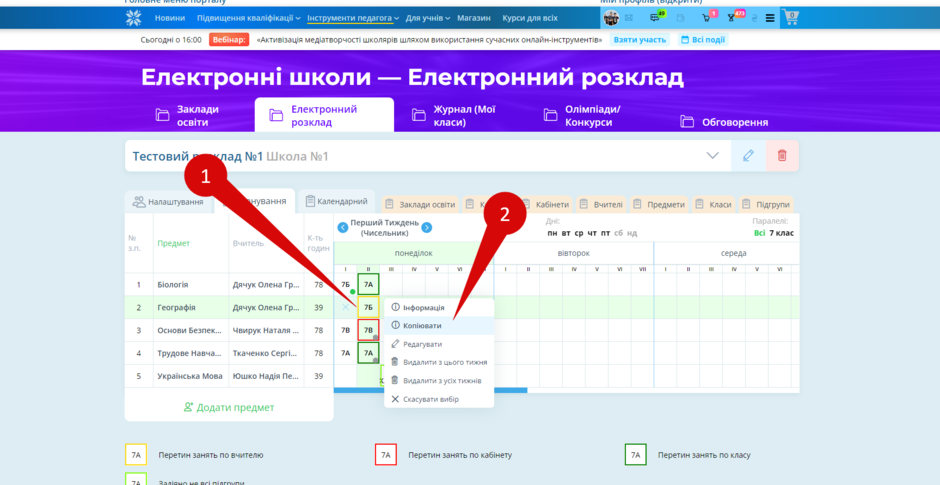Click the pencil edit schedule icon

(748, 156)
